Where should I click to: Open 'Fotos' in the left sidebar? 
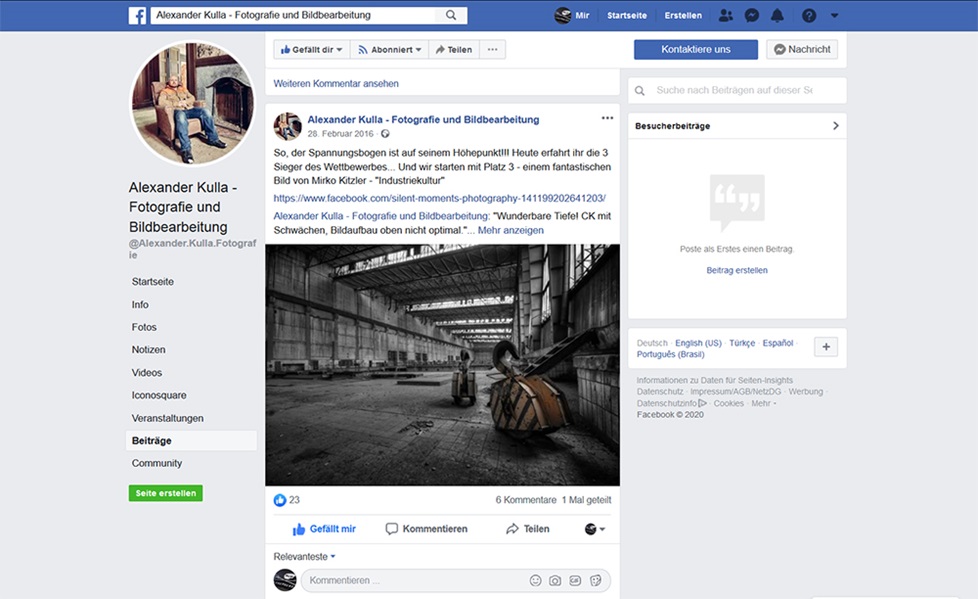(x=144, y=327)
